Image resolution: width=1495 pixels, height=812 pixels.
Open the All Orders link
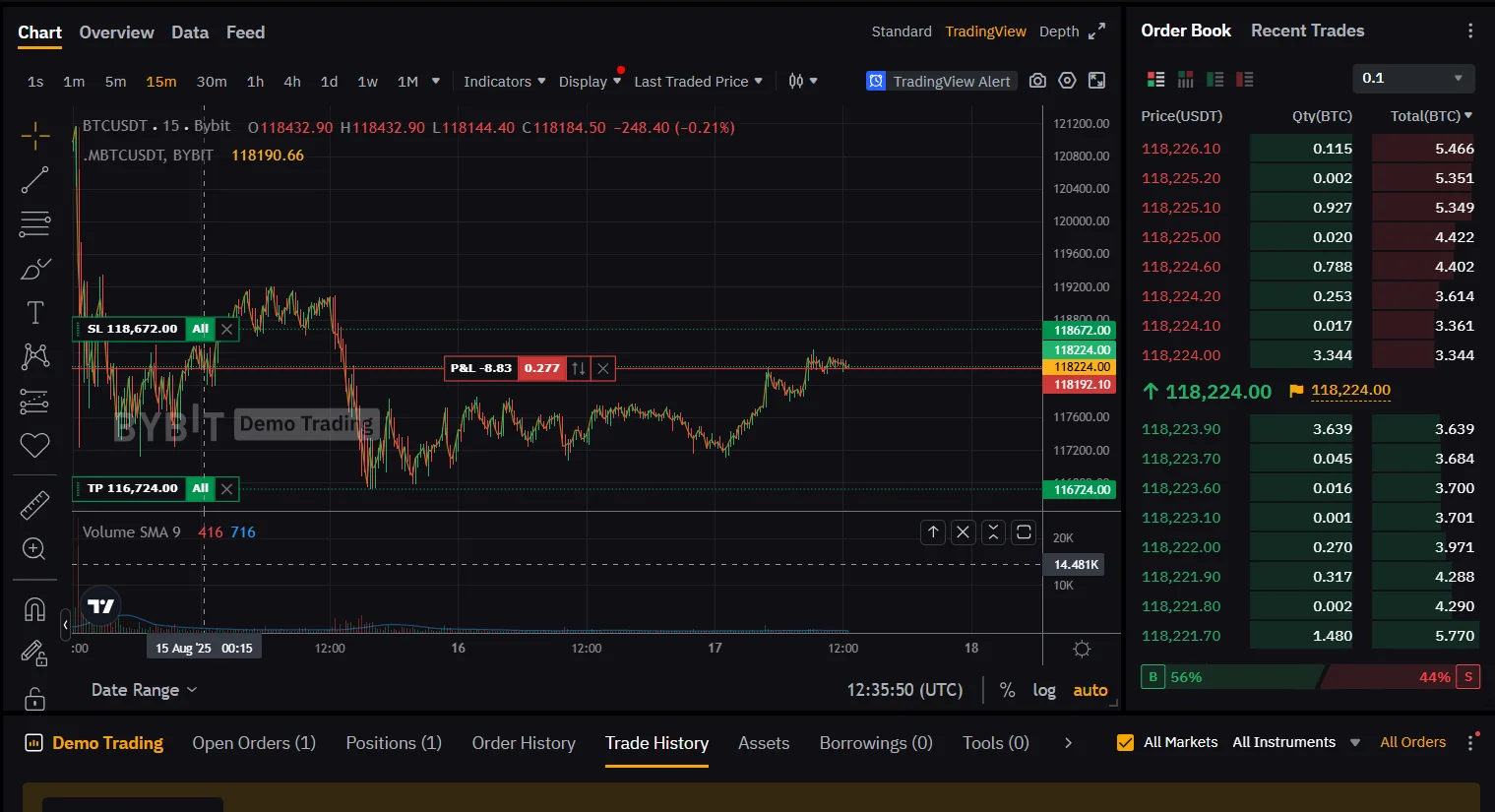click(1412, 742)
